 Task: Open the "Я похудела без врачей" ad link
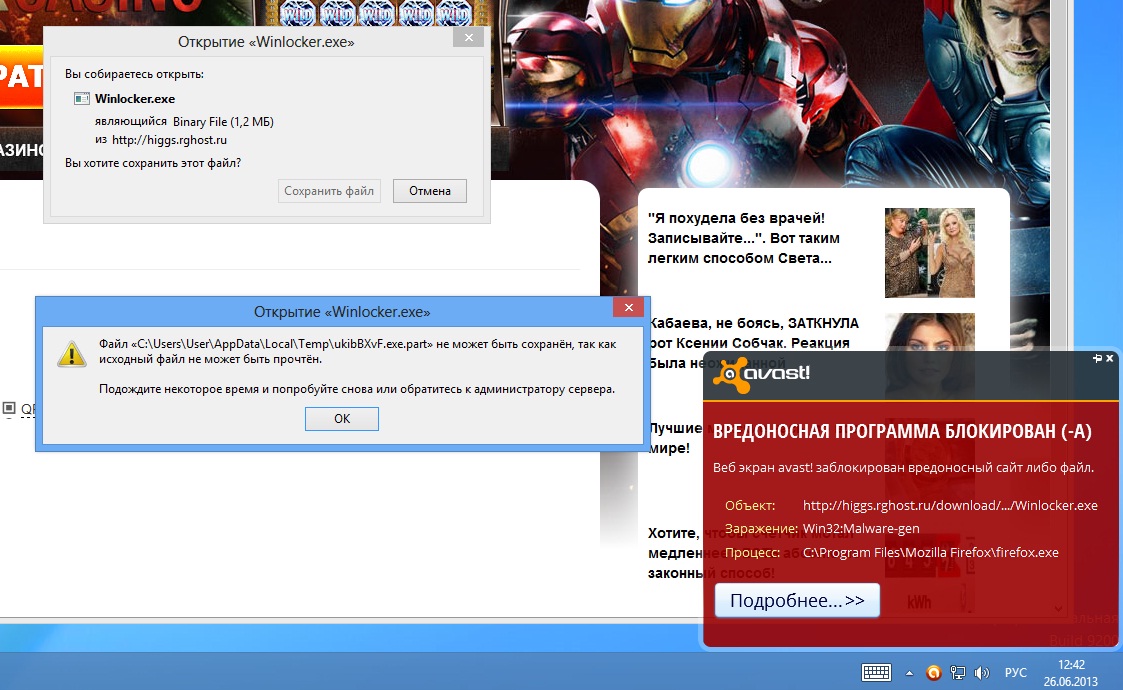(743, 238)
